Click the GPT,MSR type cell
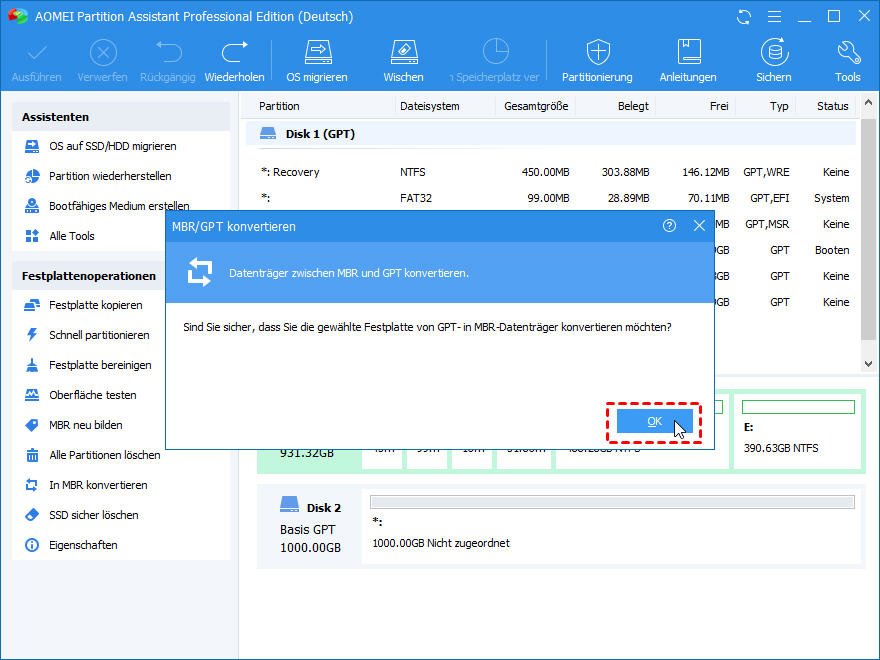 click(x=767, y=224)
